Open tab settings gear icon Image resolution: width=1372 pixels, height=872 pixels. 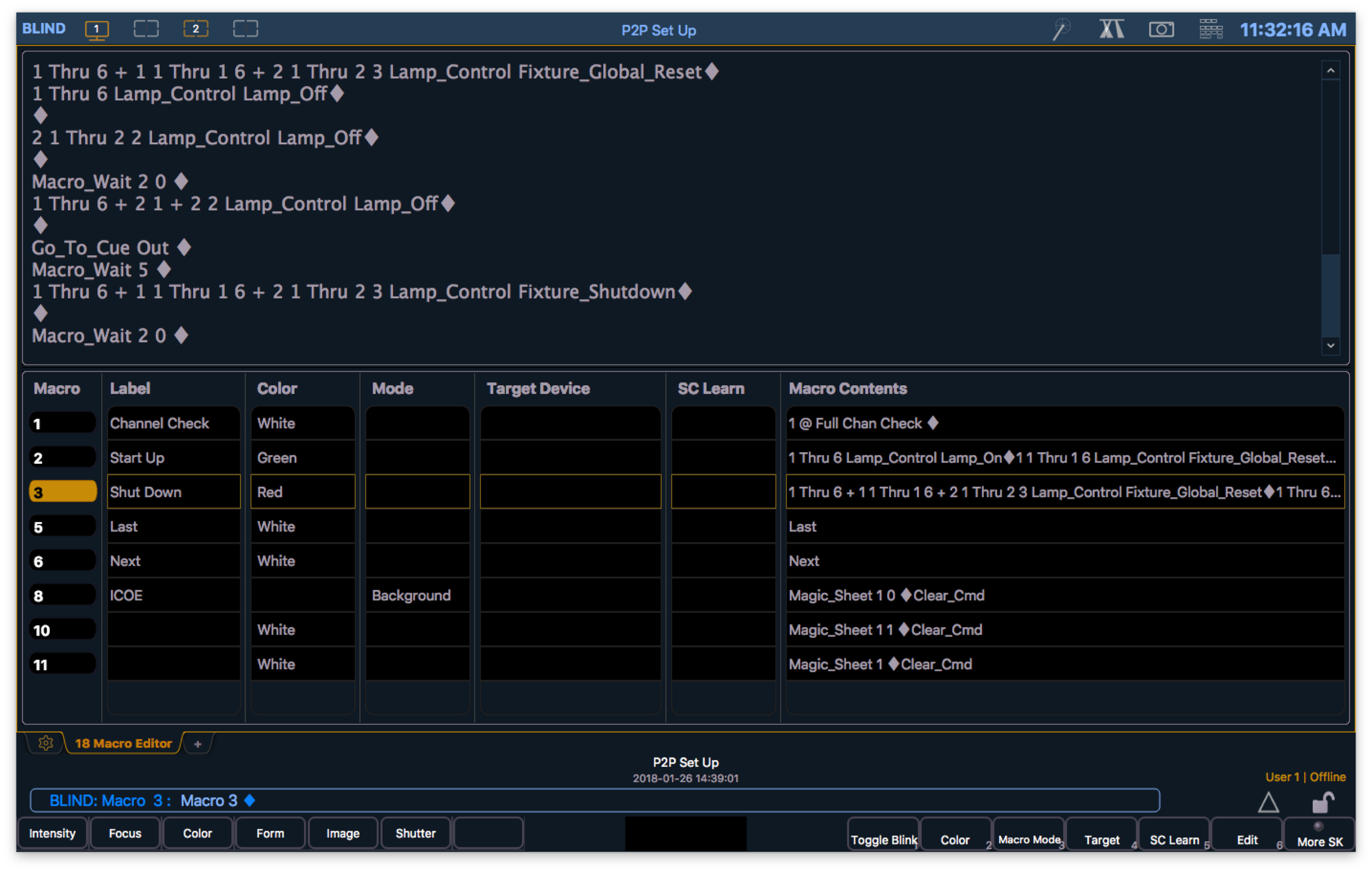click(x=46, y=743)
